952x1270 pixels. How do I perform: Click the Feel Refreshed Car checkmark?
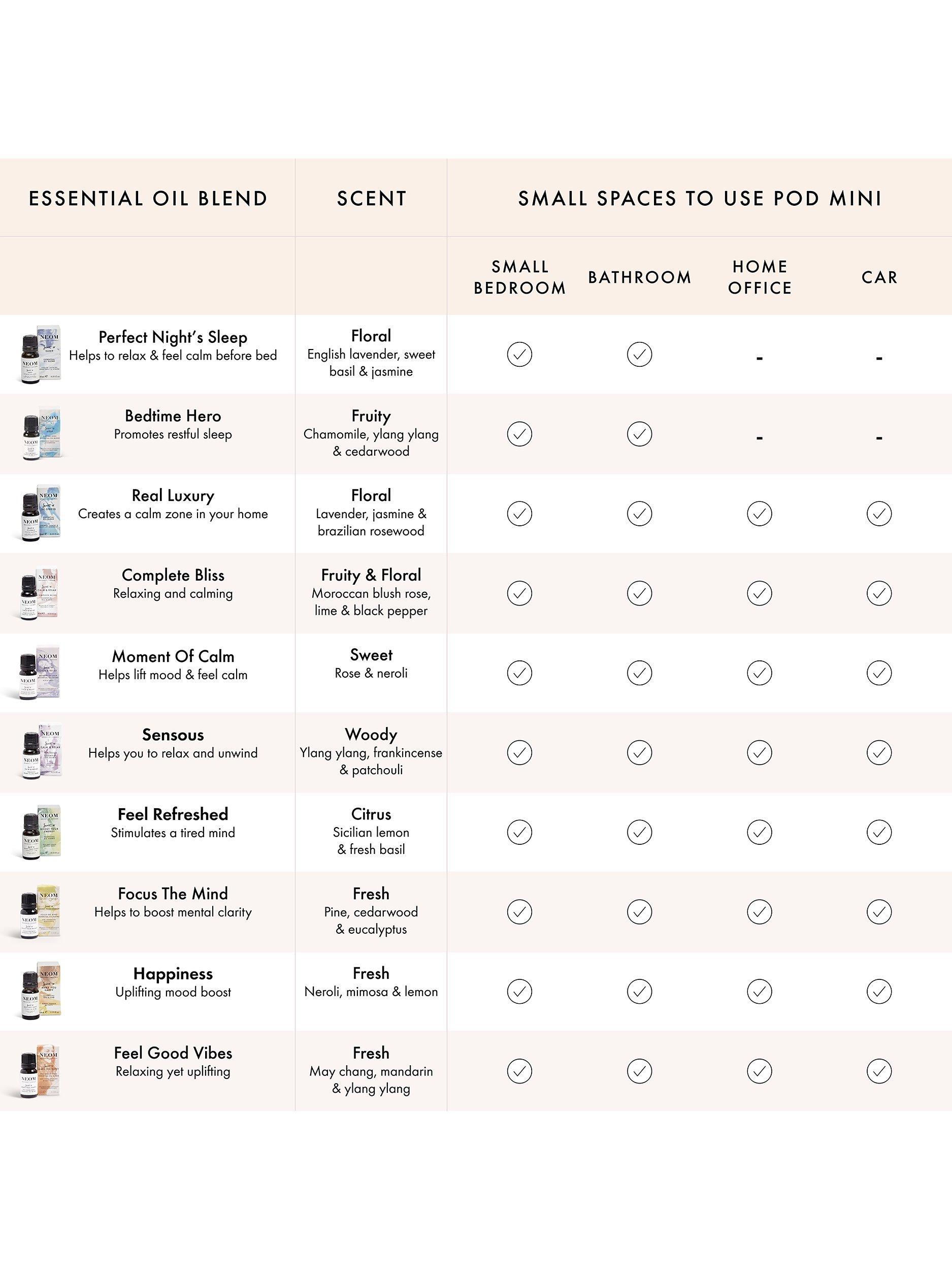(878, 832)
